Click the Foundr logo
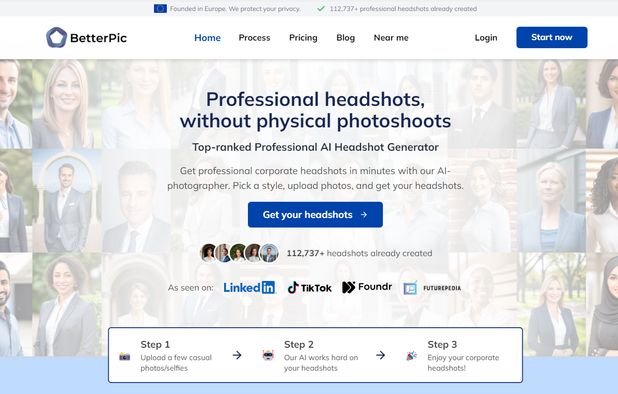The image size is (618, 394). pos(367,287)
